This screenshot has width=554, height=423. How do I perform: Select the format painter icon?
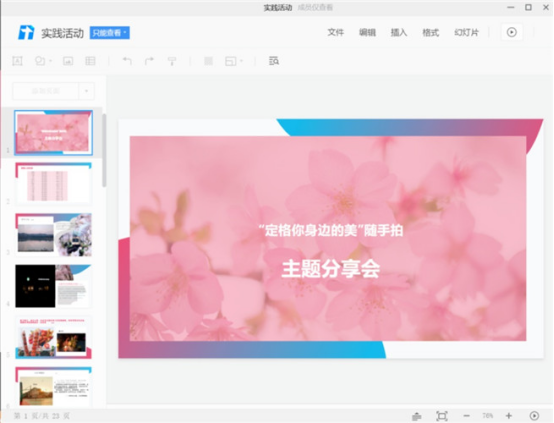coord(172,61)
